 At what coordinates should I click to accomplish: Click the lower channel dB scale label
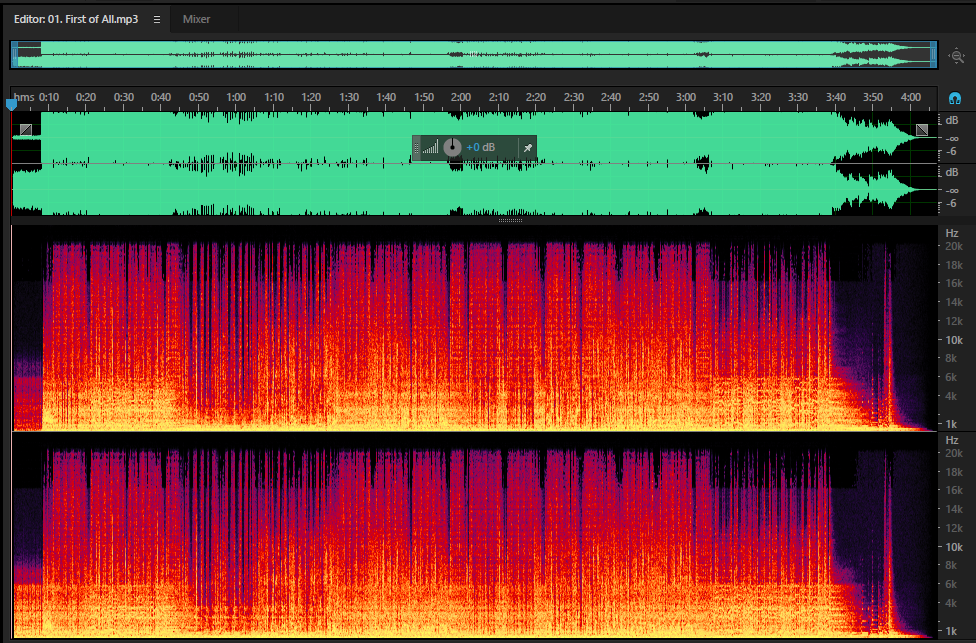click(x=952, y=172)
